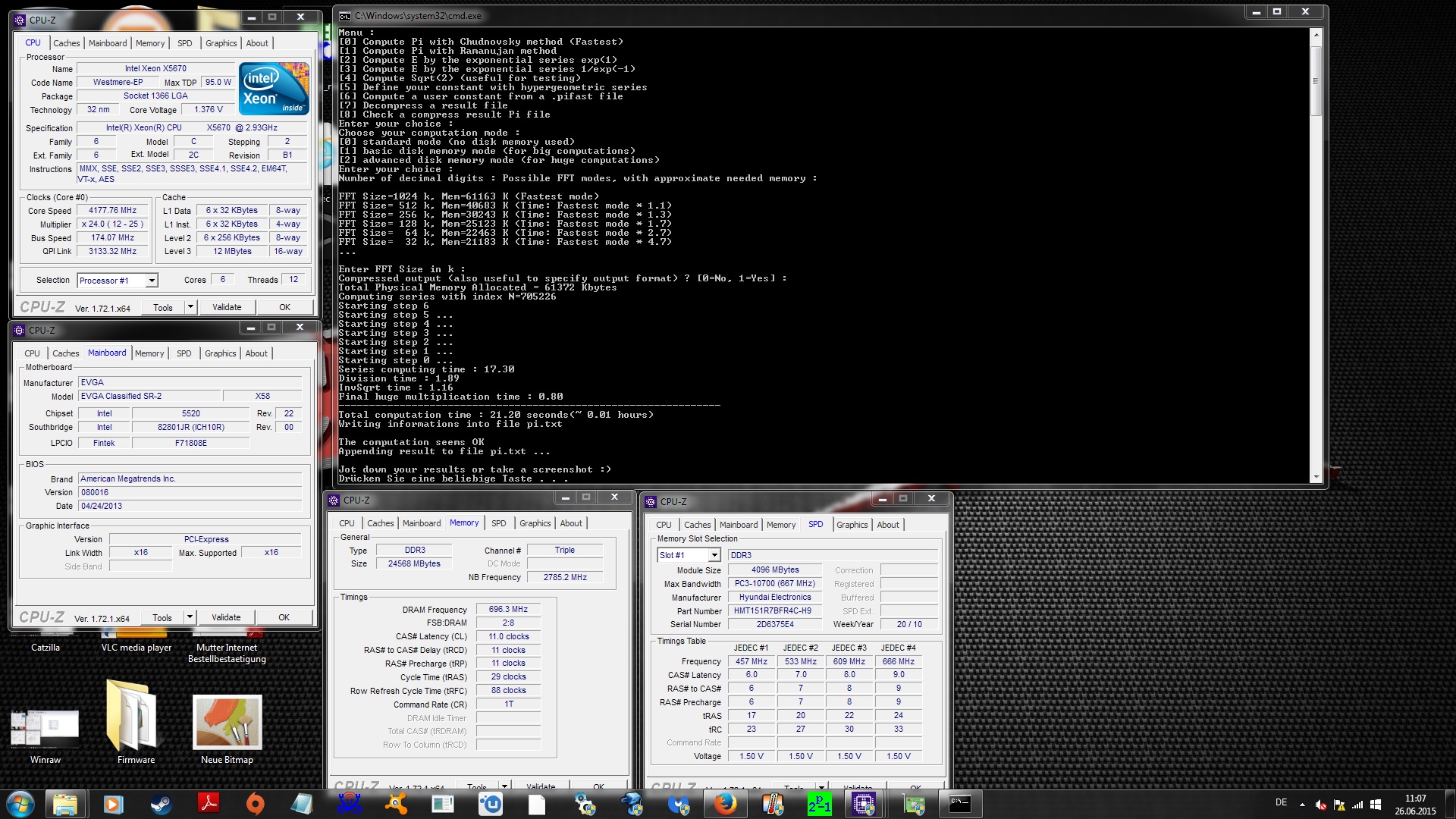Click the muted volume tray icon
Viewport: 1456px width, 819px height.
tap(1321, 805)
